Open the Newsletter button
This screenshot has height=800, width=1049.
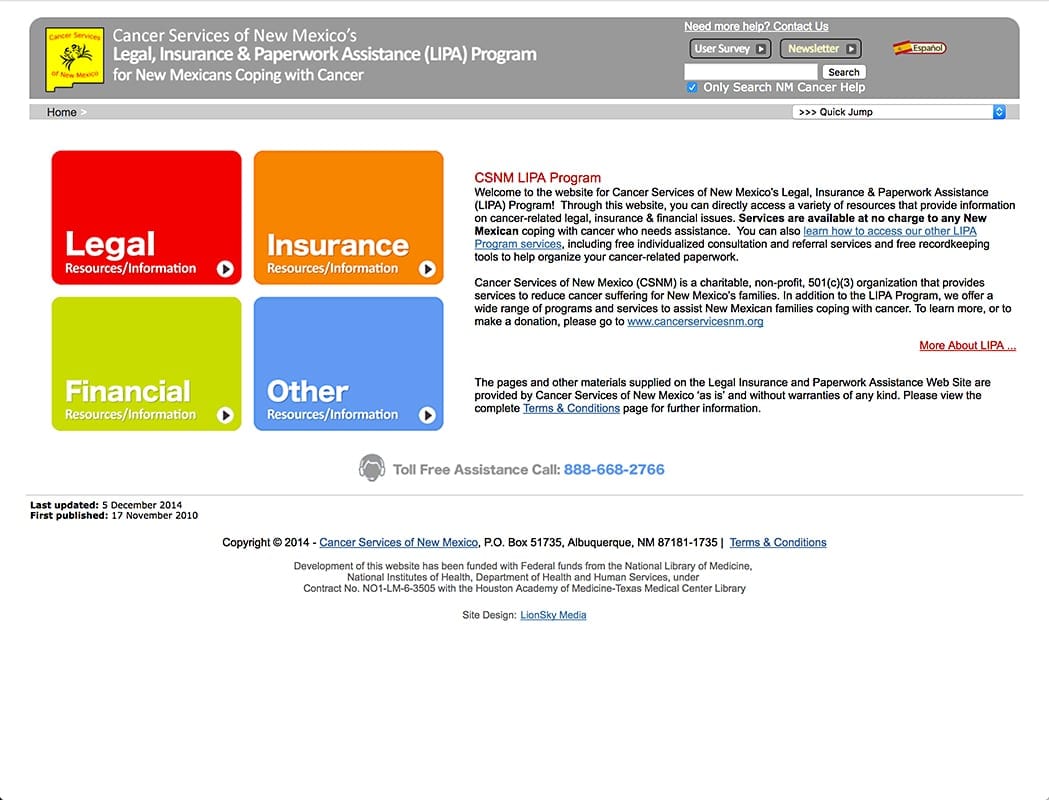click(822, 49)
